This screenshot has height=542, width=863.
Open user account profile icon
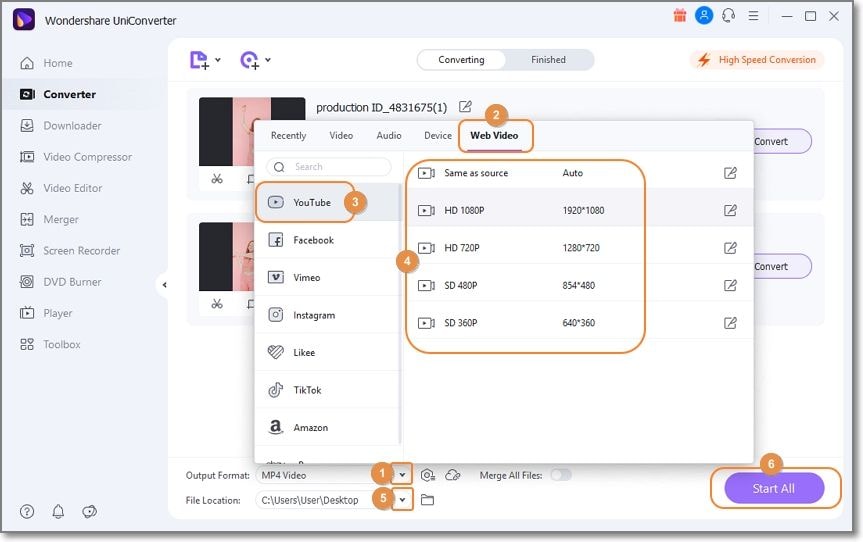tap(704, 15)
